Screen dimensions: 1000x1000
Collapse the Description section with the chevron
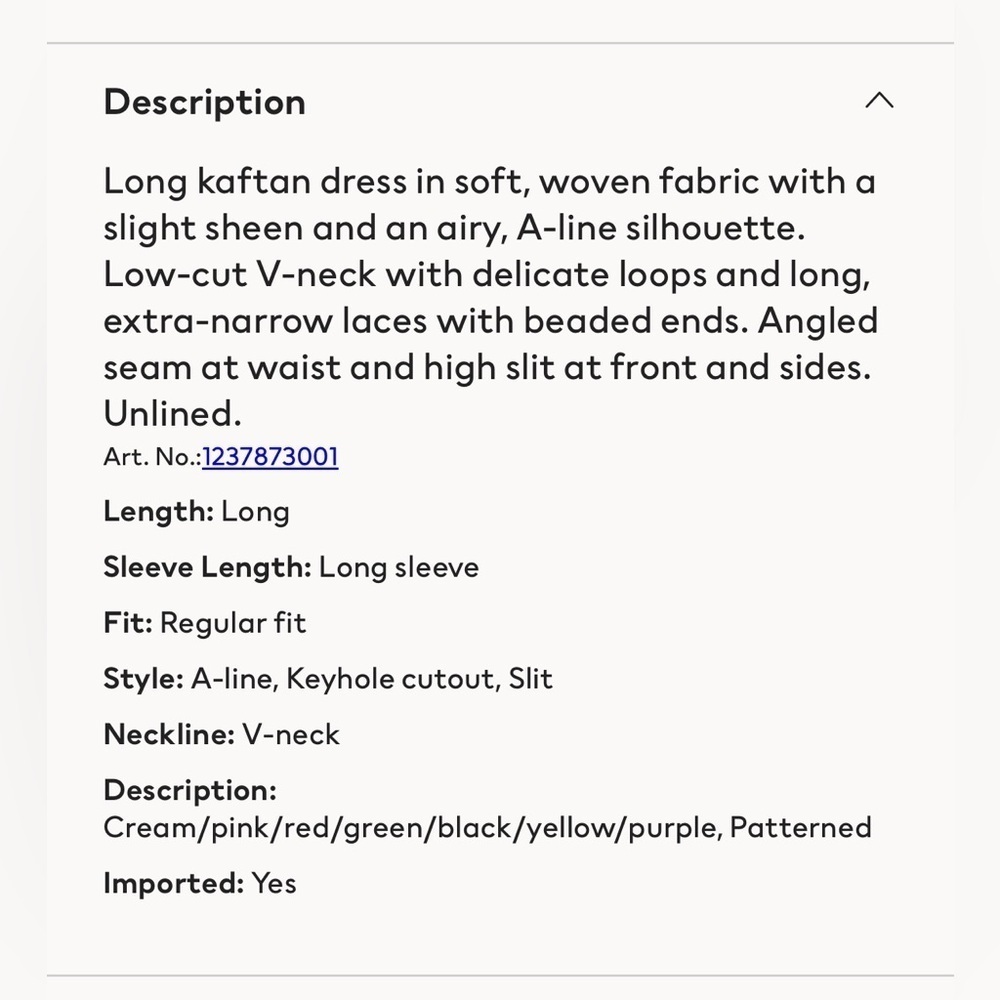[x=879, y=101]
